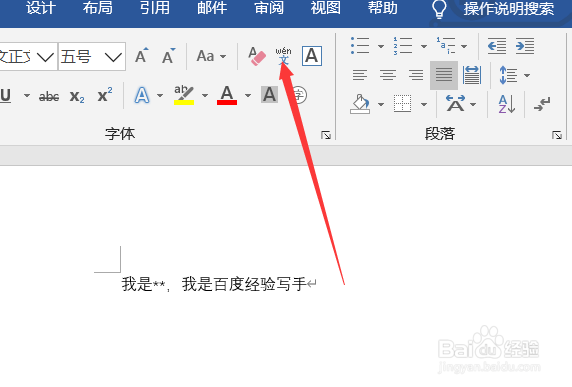
Task: Apply numbered list
Action: coord(403,46)
